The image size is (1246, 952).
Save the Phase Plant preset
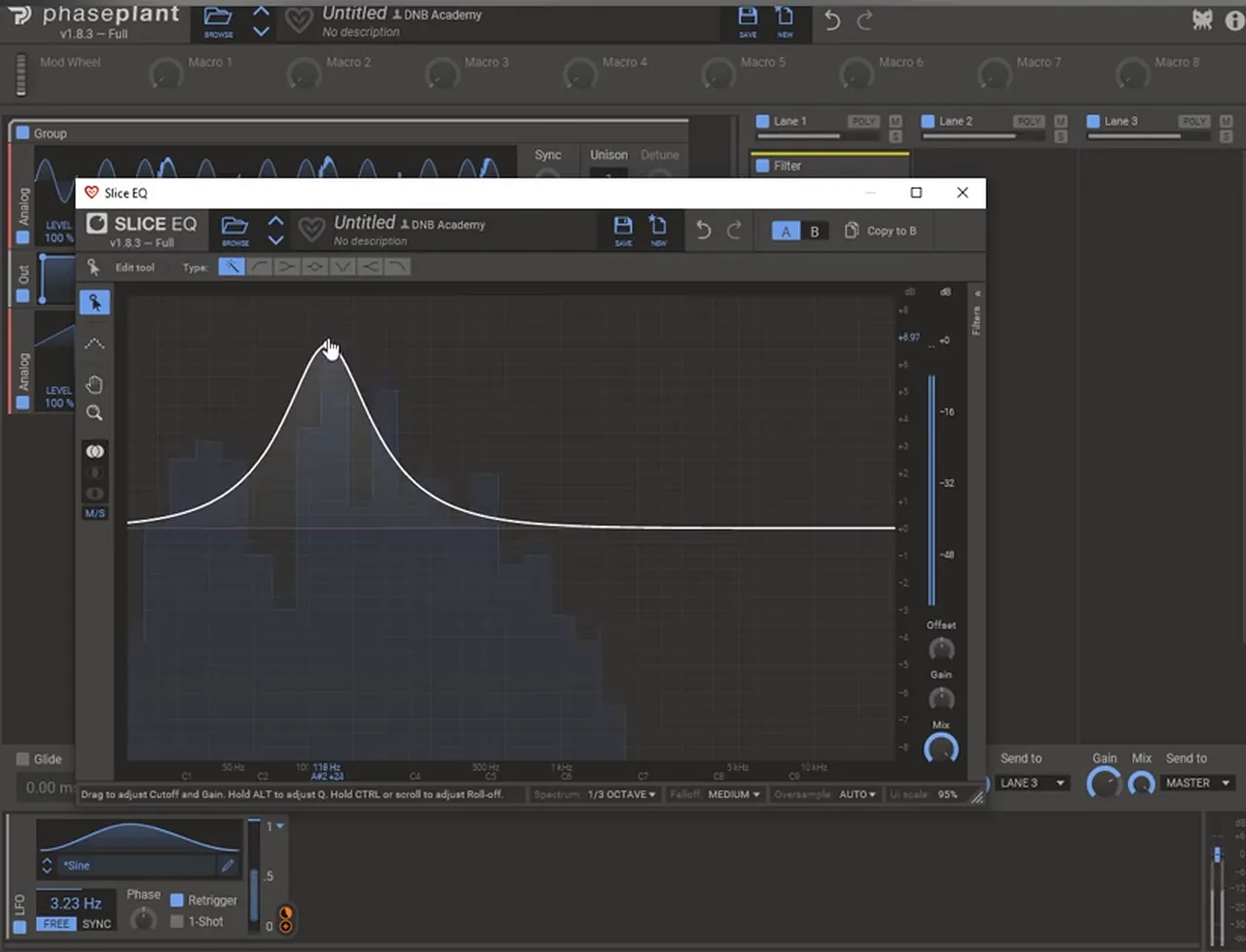click(748, 21)
